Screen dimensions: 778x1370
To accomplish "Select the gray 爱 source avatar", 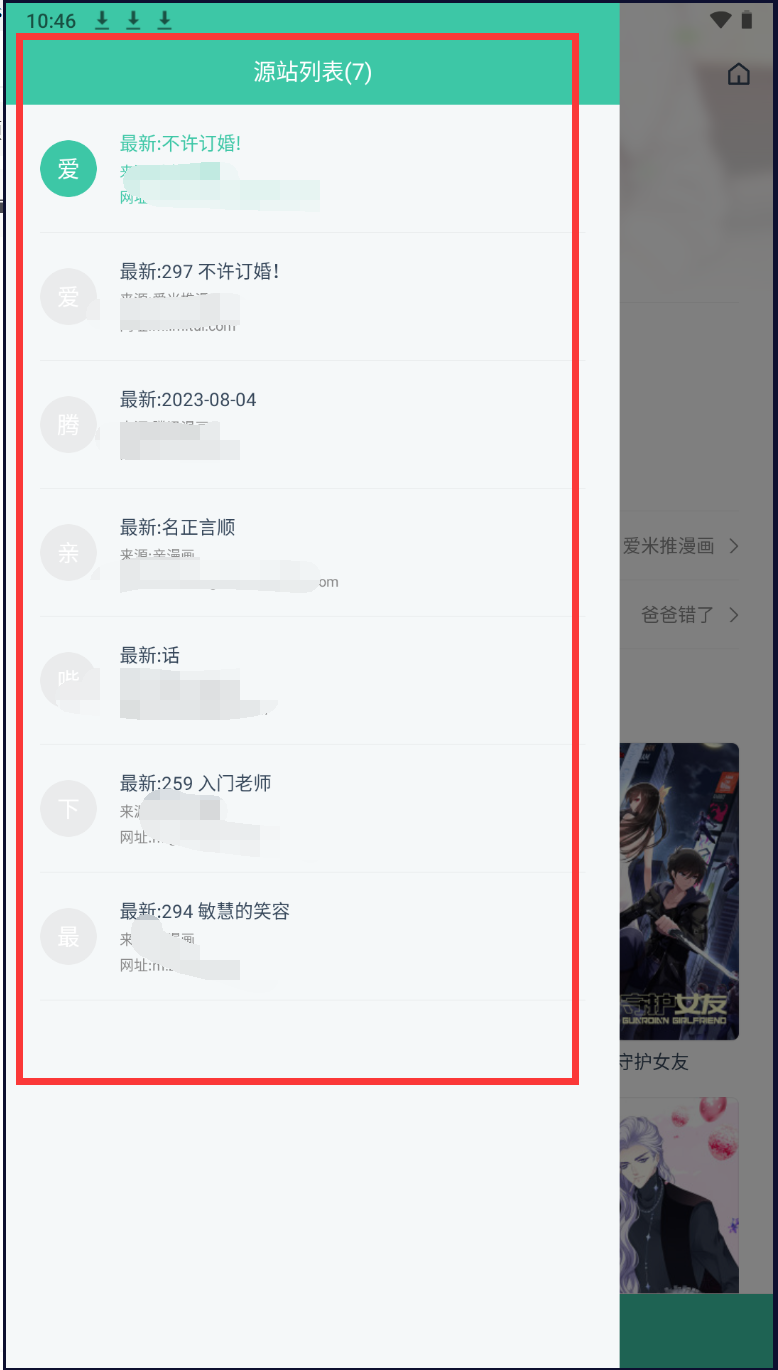I will (x=68, y=297).
